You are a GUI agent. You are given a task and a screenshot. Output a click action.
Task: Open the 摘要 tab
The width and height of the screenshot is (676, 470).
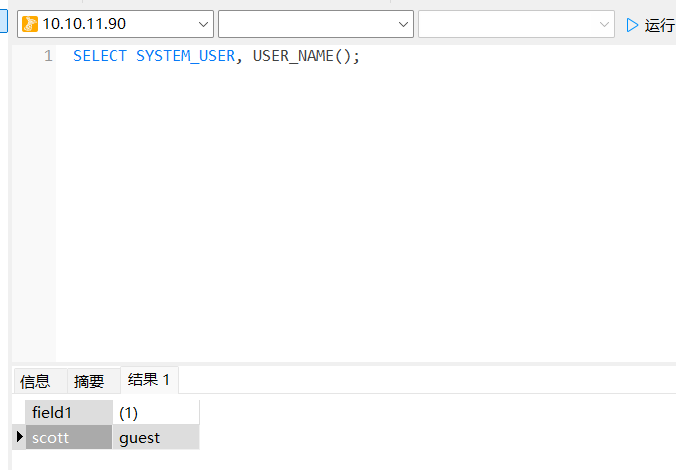point(89,381)
